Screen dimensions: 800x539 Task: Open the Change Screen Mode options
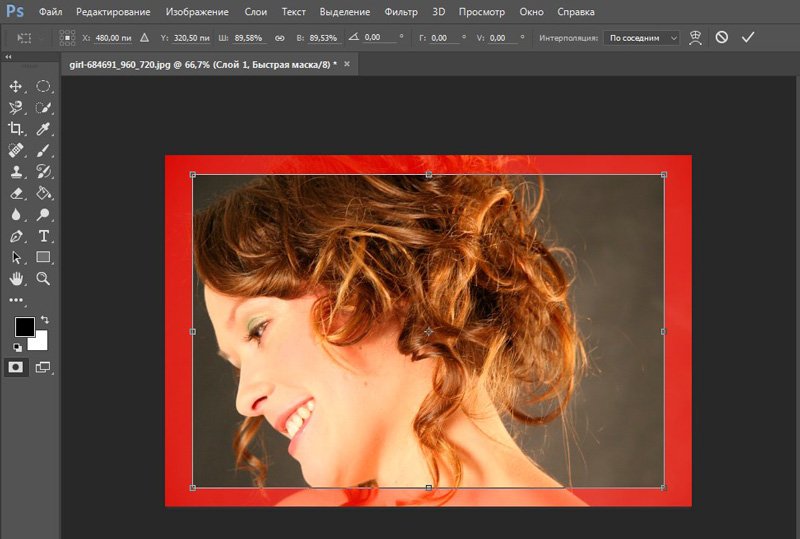(43, 367)
